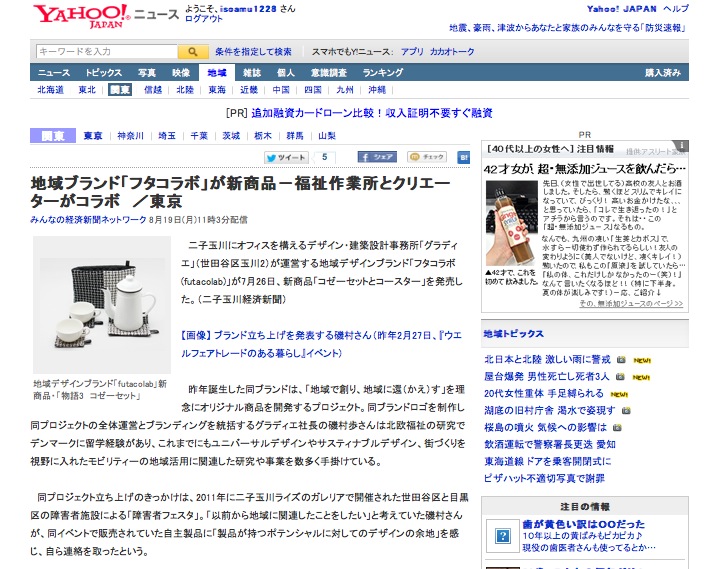Click the ad info 'i' icon

click(682, 145)
